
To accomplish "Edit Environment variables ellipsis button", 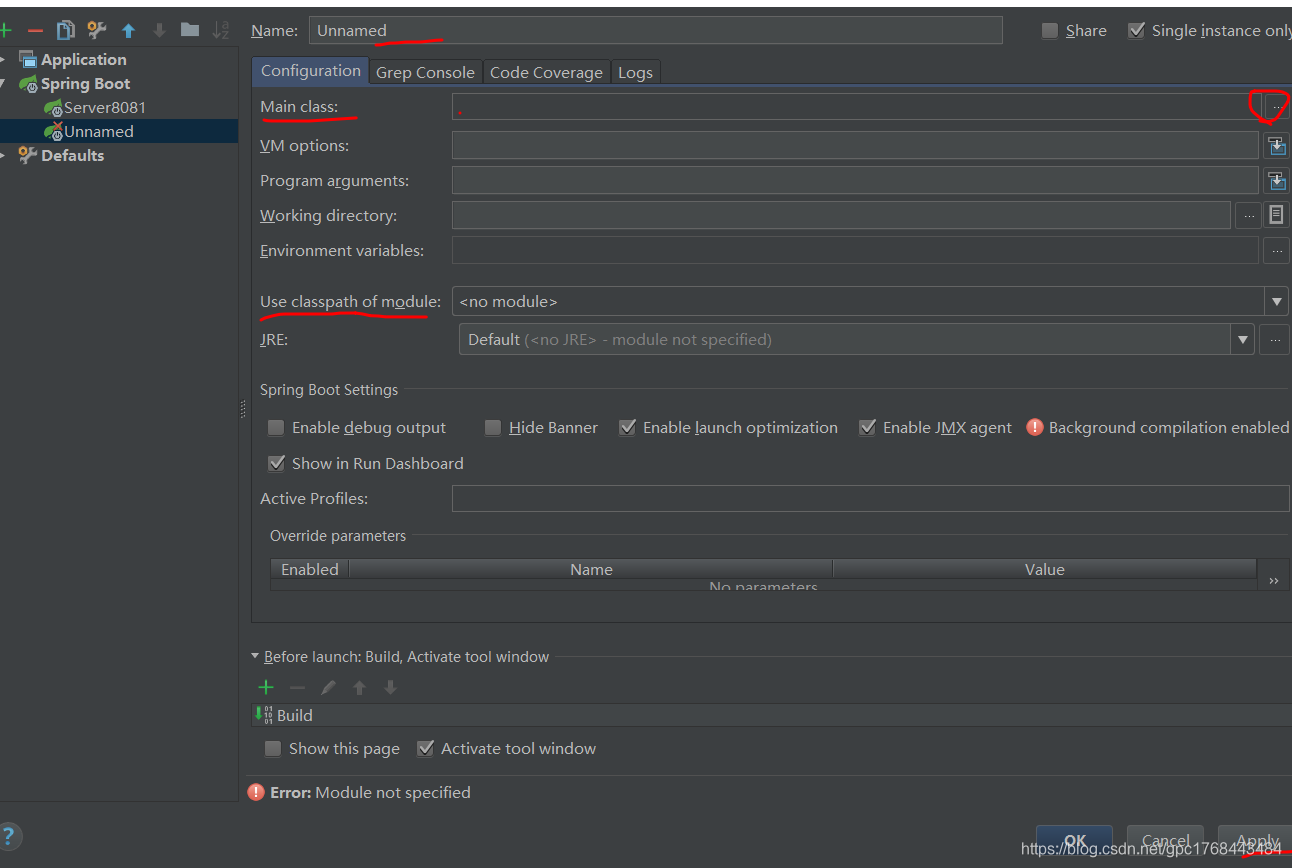I will (1276, 250).
